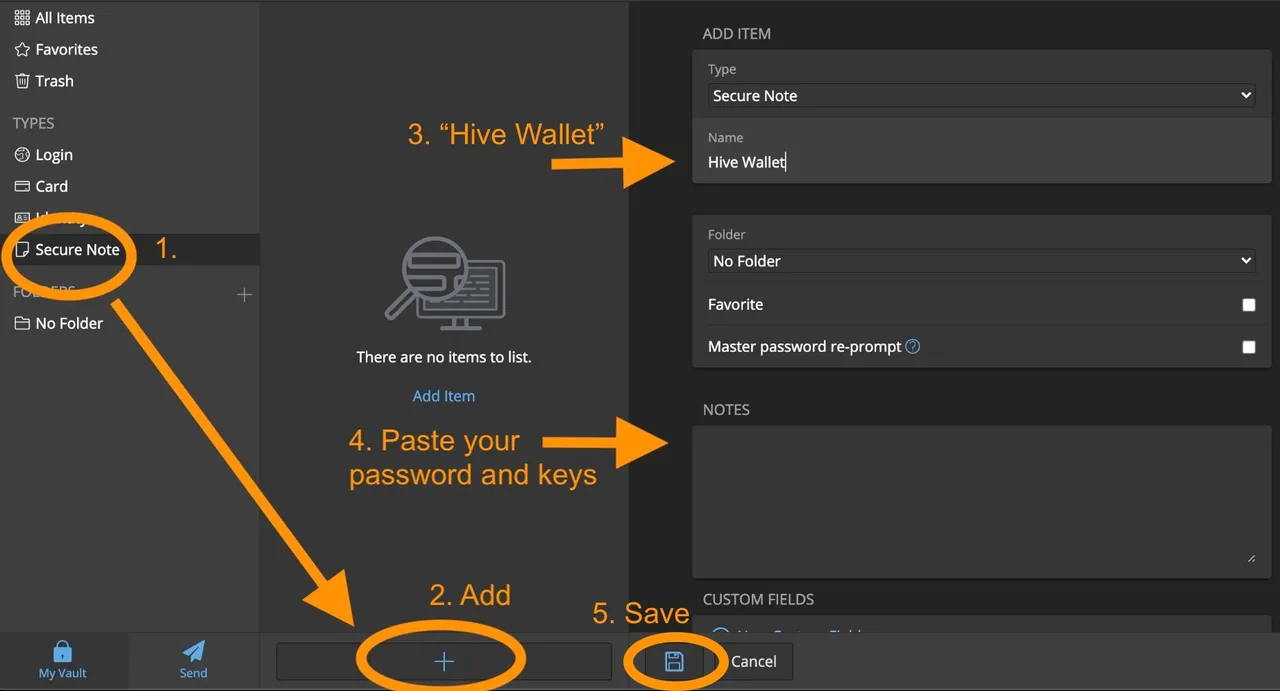The width and height of the screenshot is (1280, 691).
Task: Switch to My Vault tab
Action: 63,660
